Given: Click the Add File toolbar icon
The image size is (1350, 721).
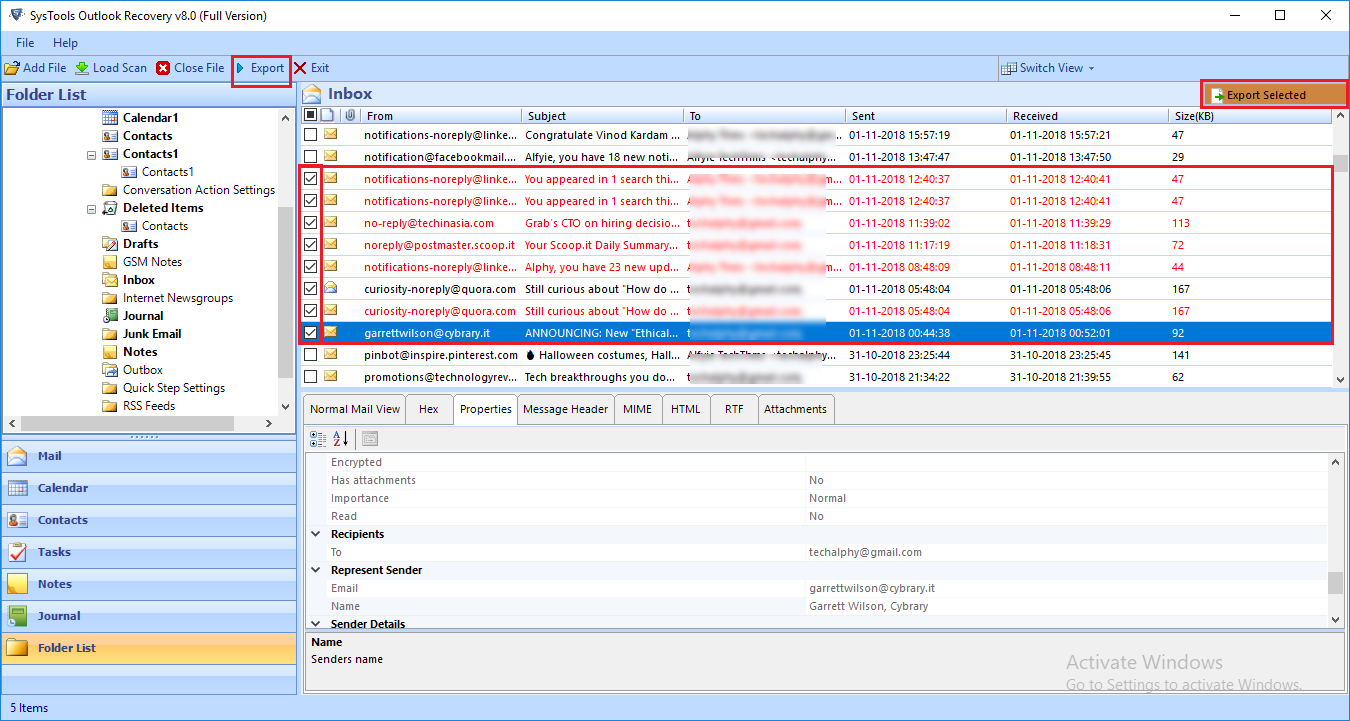Looking at the screenshot, I should 12,68.
